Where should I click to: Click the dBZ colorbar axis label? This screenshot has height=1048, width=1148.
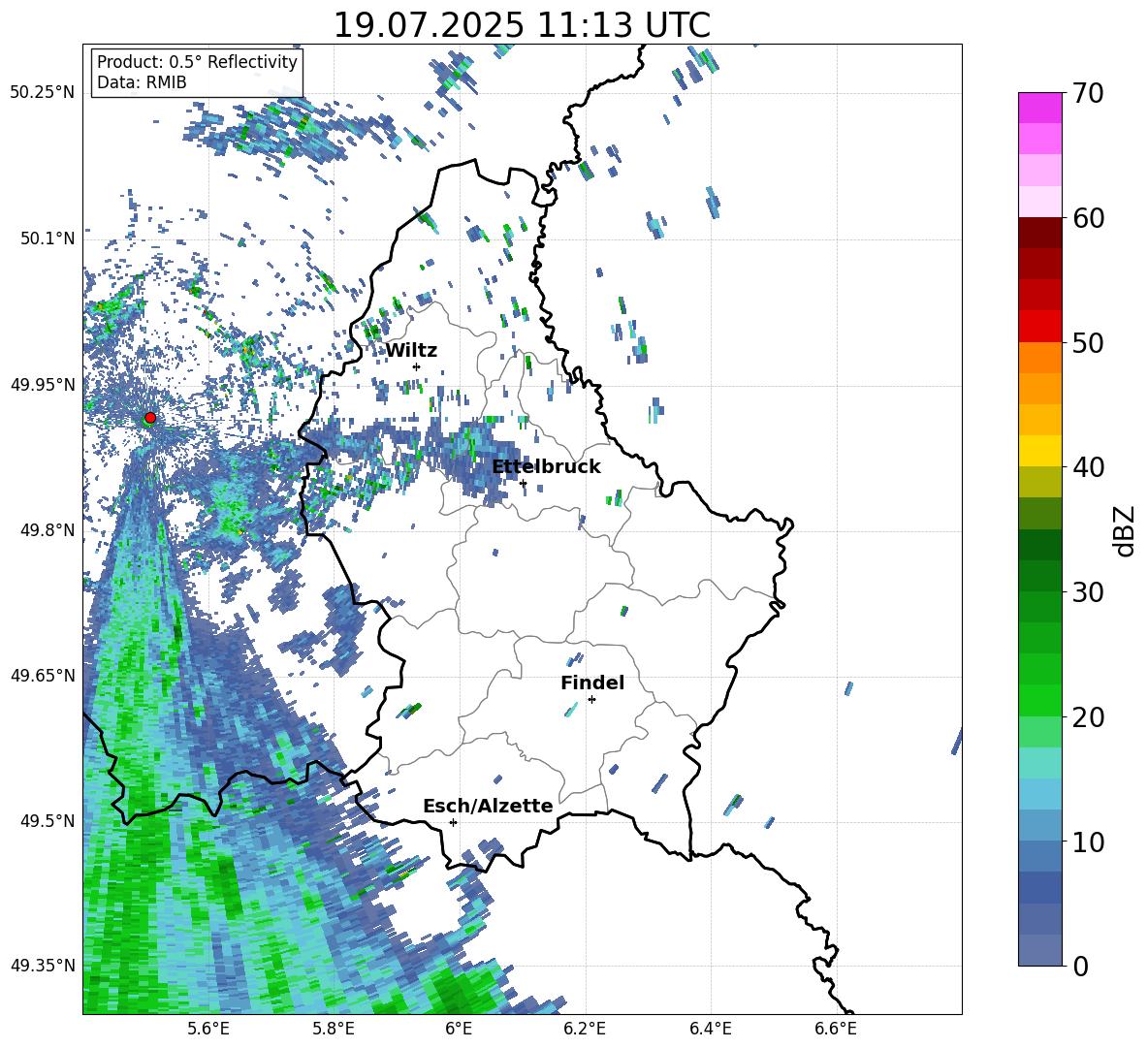coord(1126,530)
